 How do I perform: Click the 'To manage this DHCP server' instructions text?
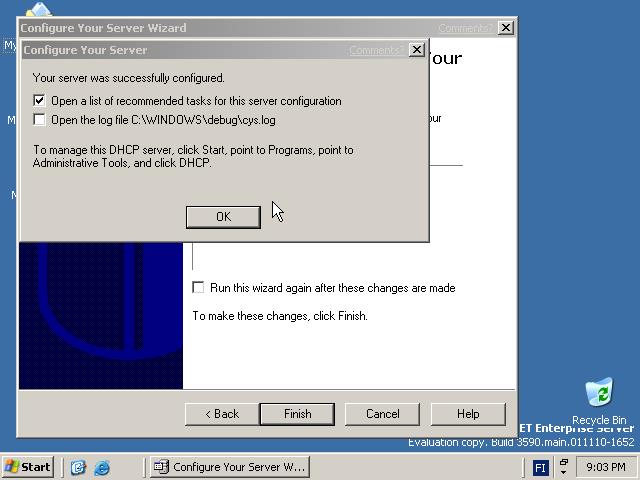(193, 156)
